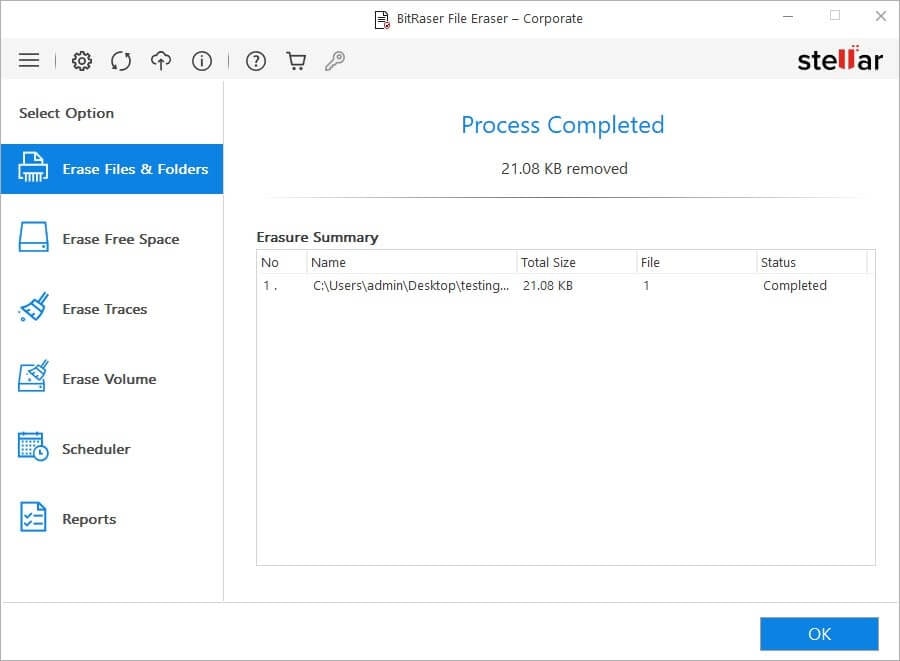Open the hamburger menu

pos(28,60)
